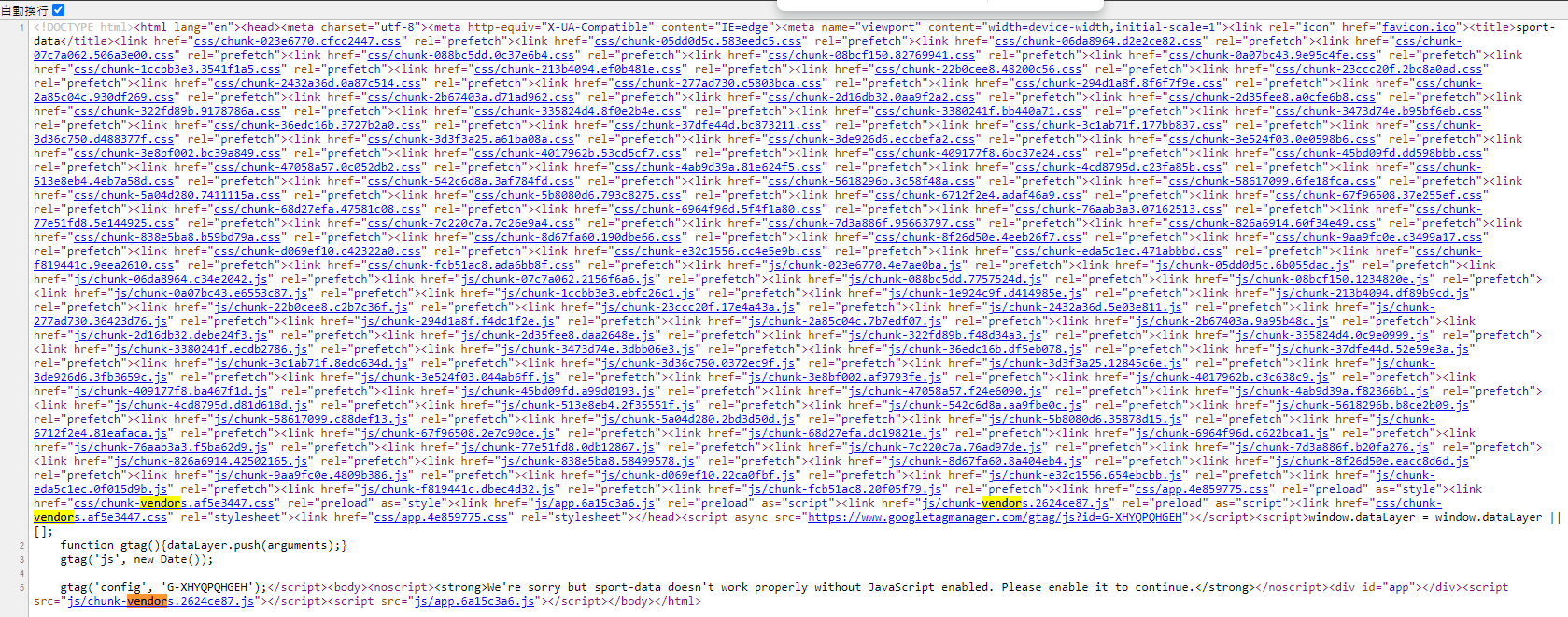
Task: Click css/chunk-3de926d6.eccbefa2.css link
Action: (x=871, y=139)
